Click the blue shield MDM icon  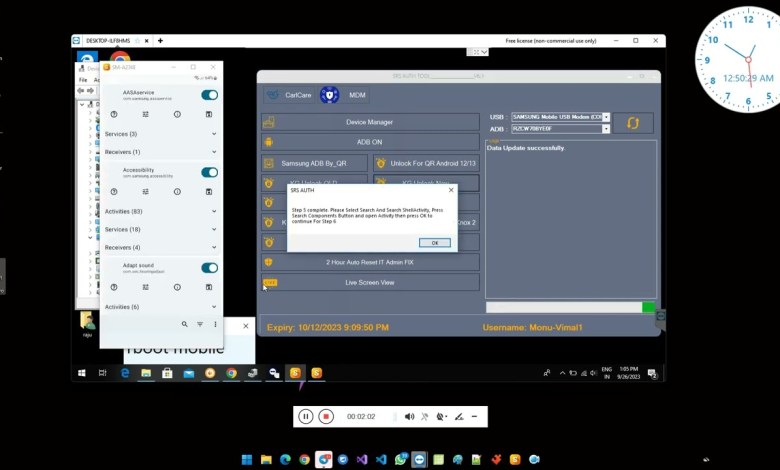[x=329, y=95]
